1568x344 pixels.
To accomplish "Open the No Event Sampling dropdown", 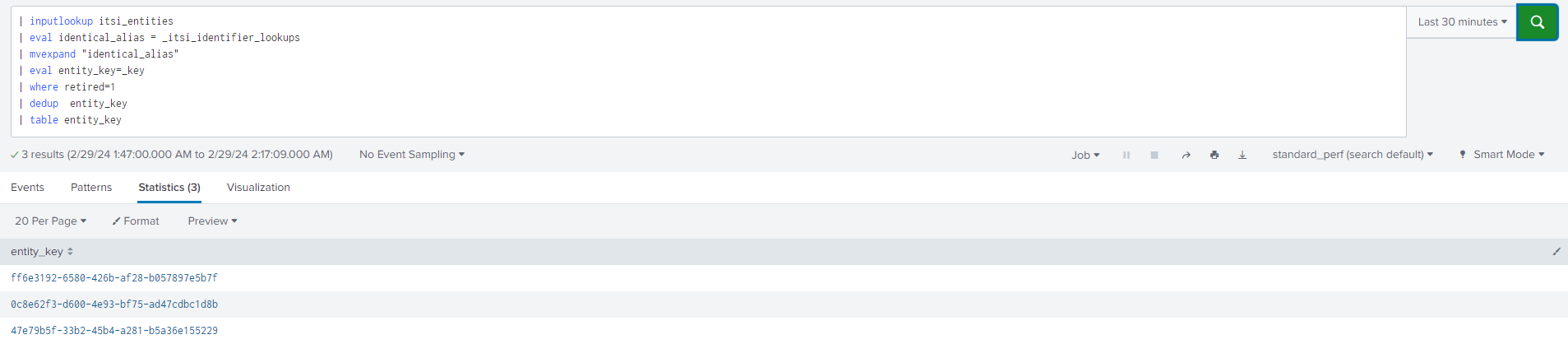I will point(412,155).
